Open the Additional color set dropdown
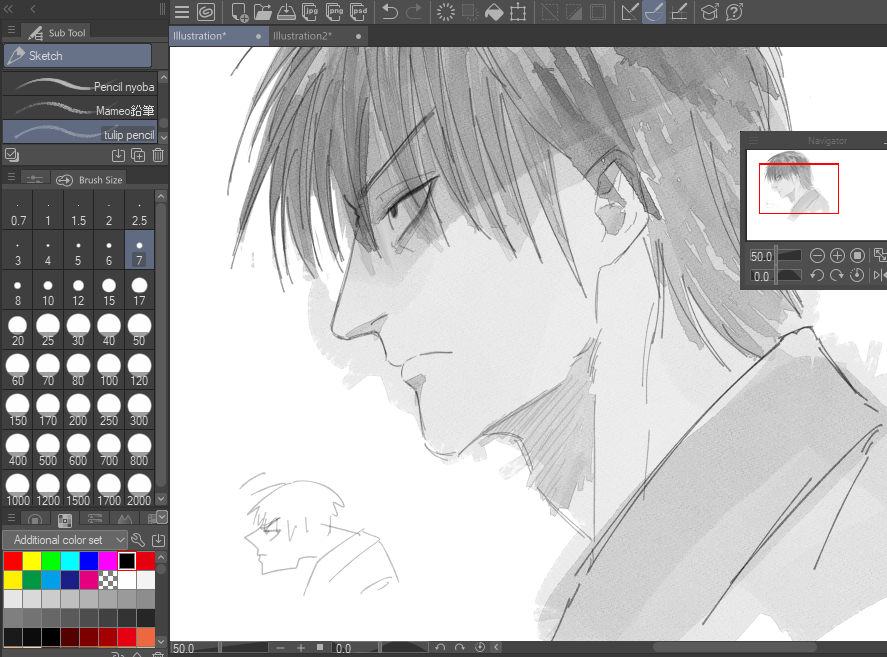 tap(63, 539)
